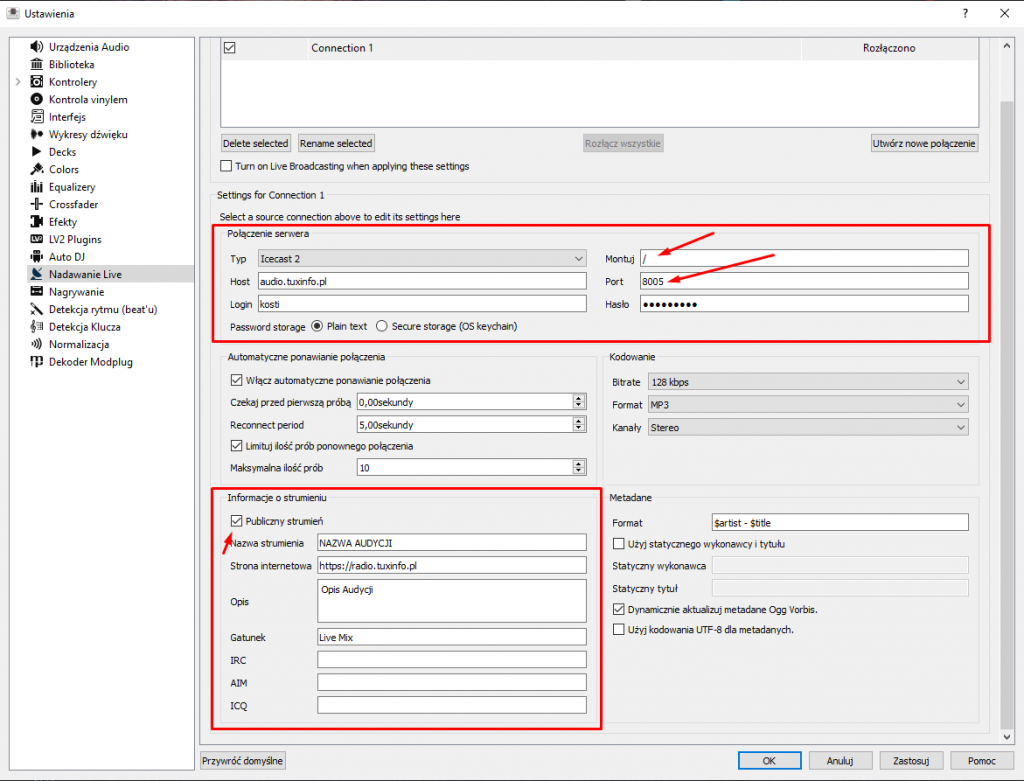This screenshot has height=781, width=1024.
Task: Click Utwórz nowe połączenie button
Action: 924,143
